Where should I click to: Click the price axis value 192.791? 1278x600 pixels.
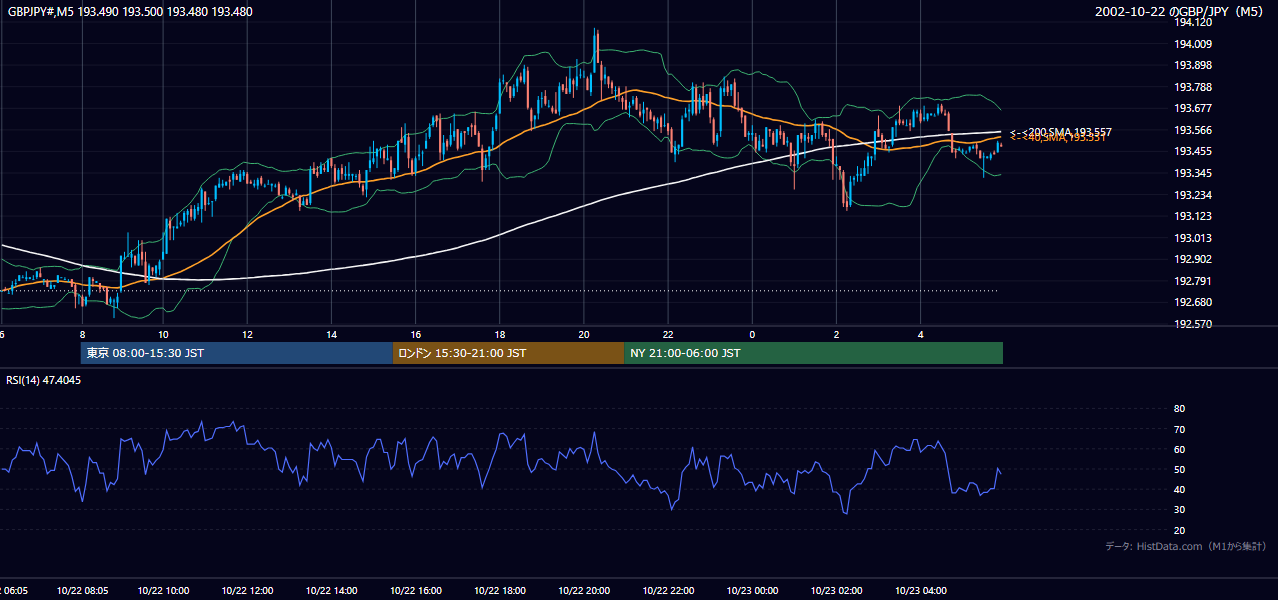click(x=1194, y=281)
